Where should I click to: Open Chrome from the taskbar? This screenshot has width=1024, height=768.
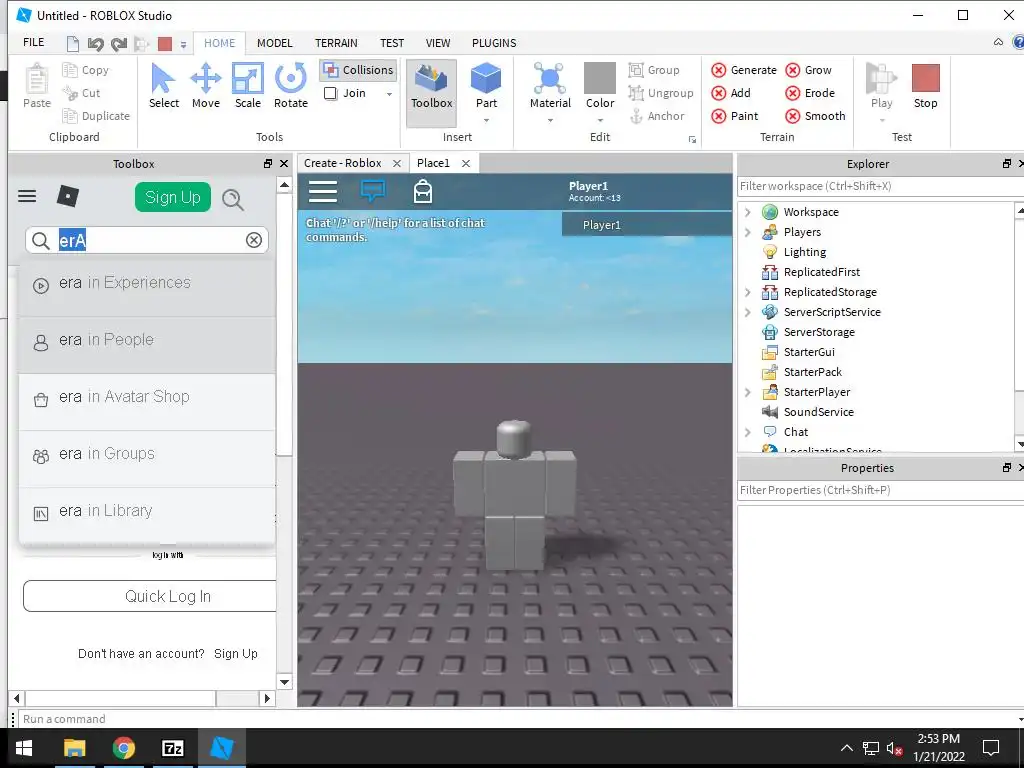[x=123, y=748]
